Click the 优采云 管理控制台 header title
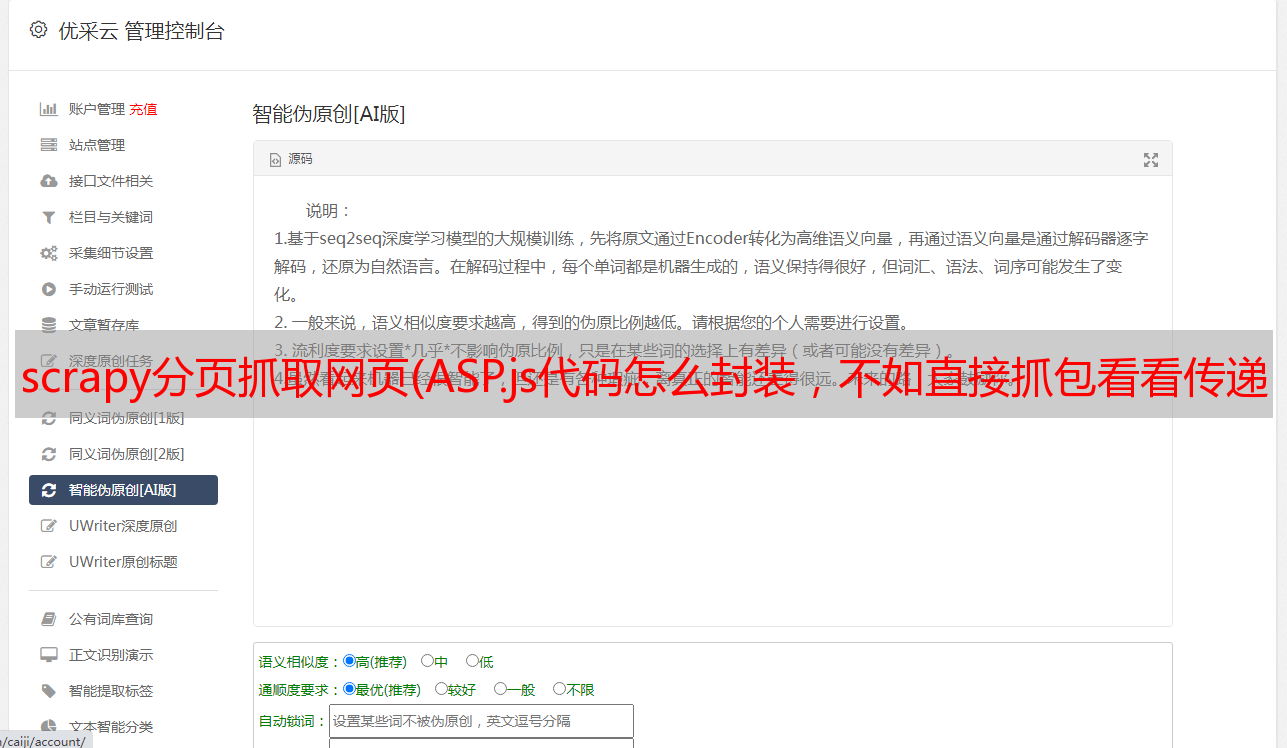Viewport: 1287px width, 748px height. [141, 31]
